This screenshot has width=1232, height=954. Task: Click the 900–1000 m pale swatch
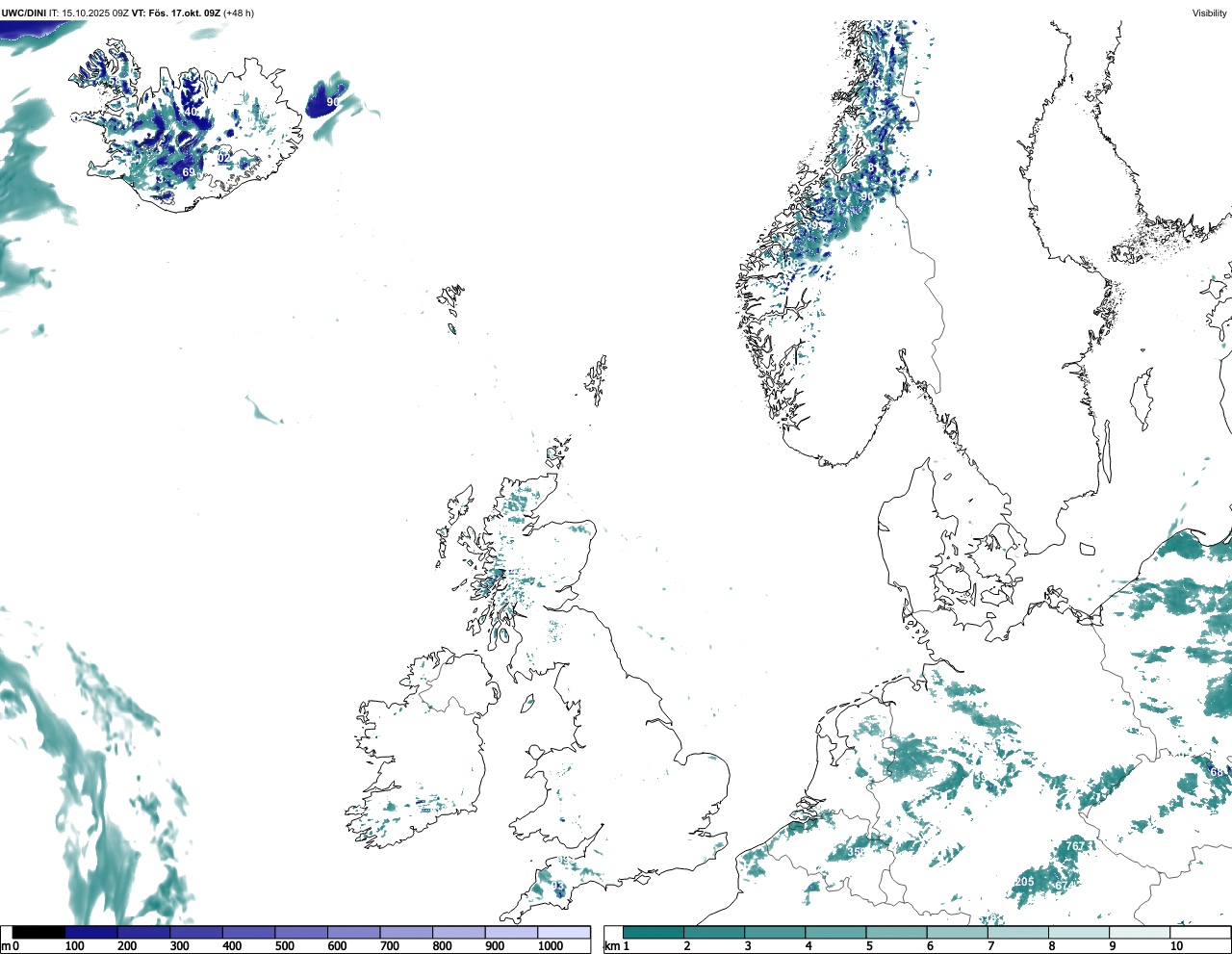pyautogui.click(x=511, y=932)
